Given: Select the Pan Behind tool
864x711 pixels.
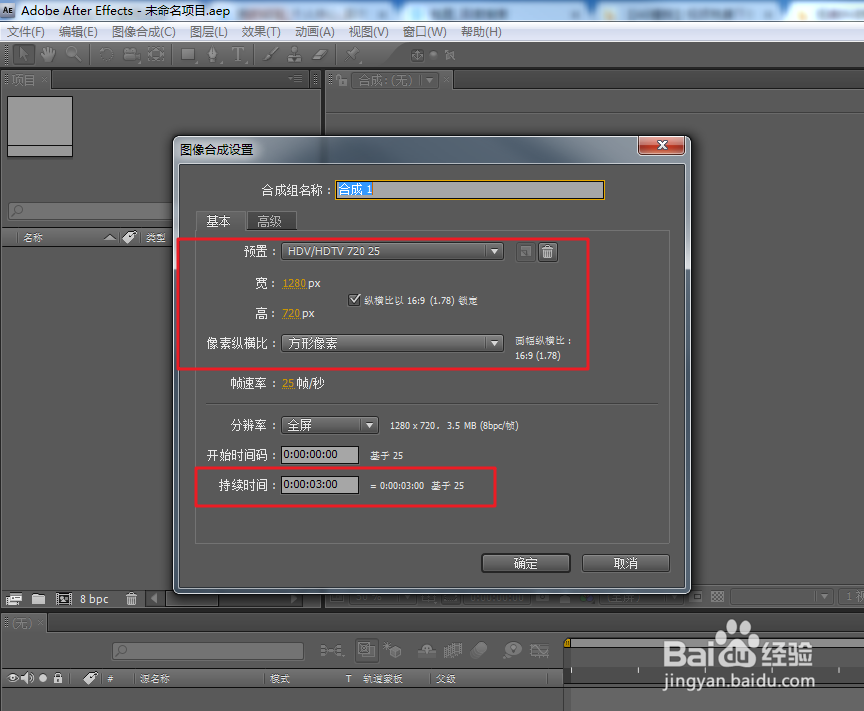Looking at the screenshot, I should click(x=156, y=55).
